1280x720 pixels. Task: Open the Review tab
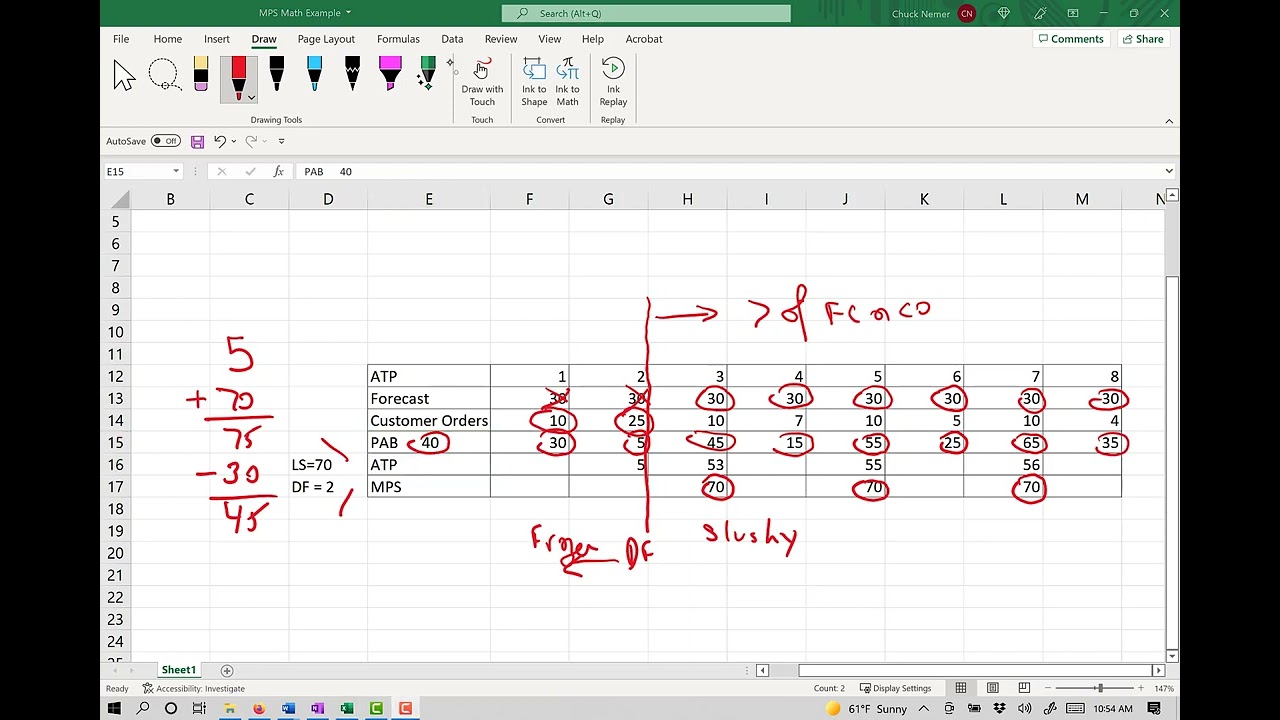(501, 39)
